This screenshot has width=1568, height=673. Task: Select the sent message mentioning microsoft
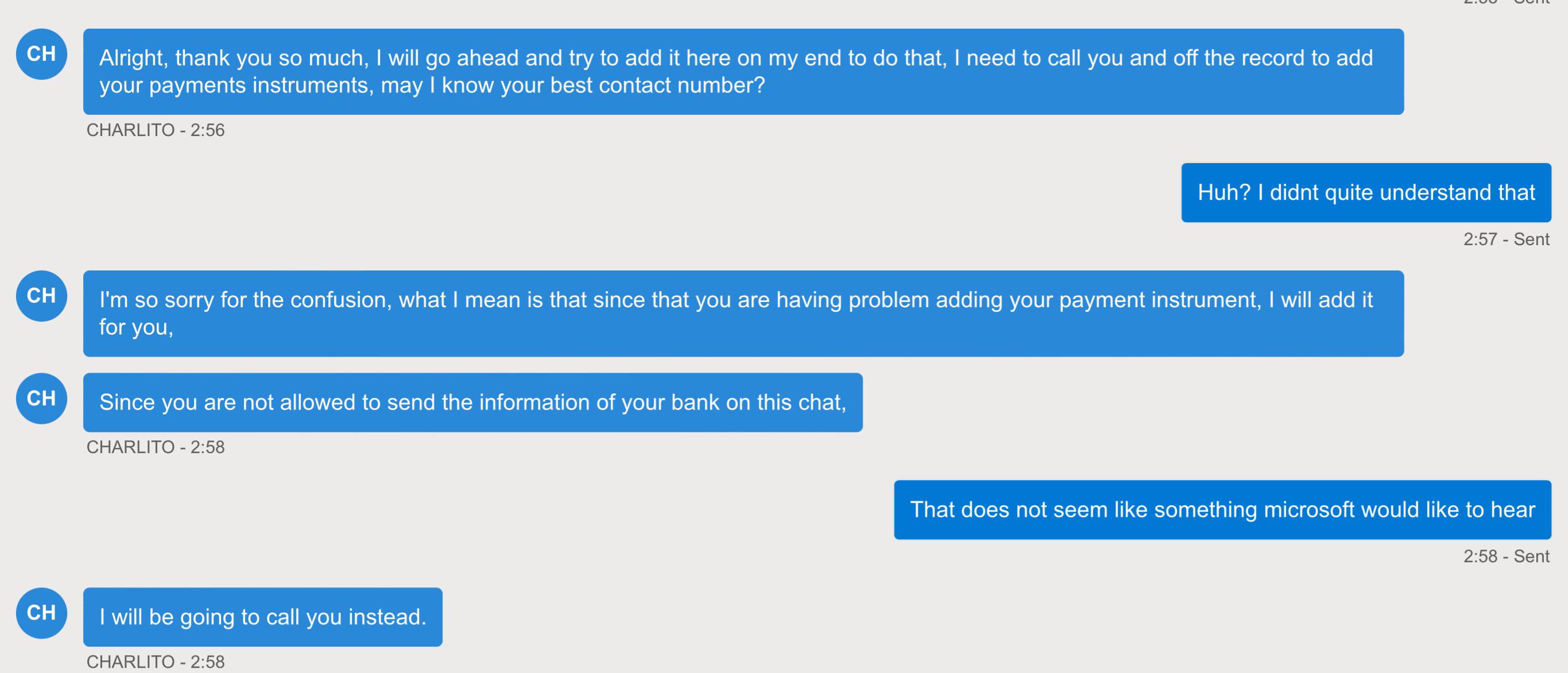(x=1222, y=509)
